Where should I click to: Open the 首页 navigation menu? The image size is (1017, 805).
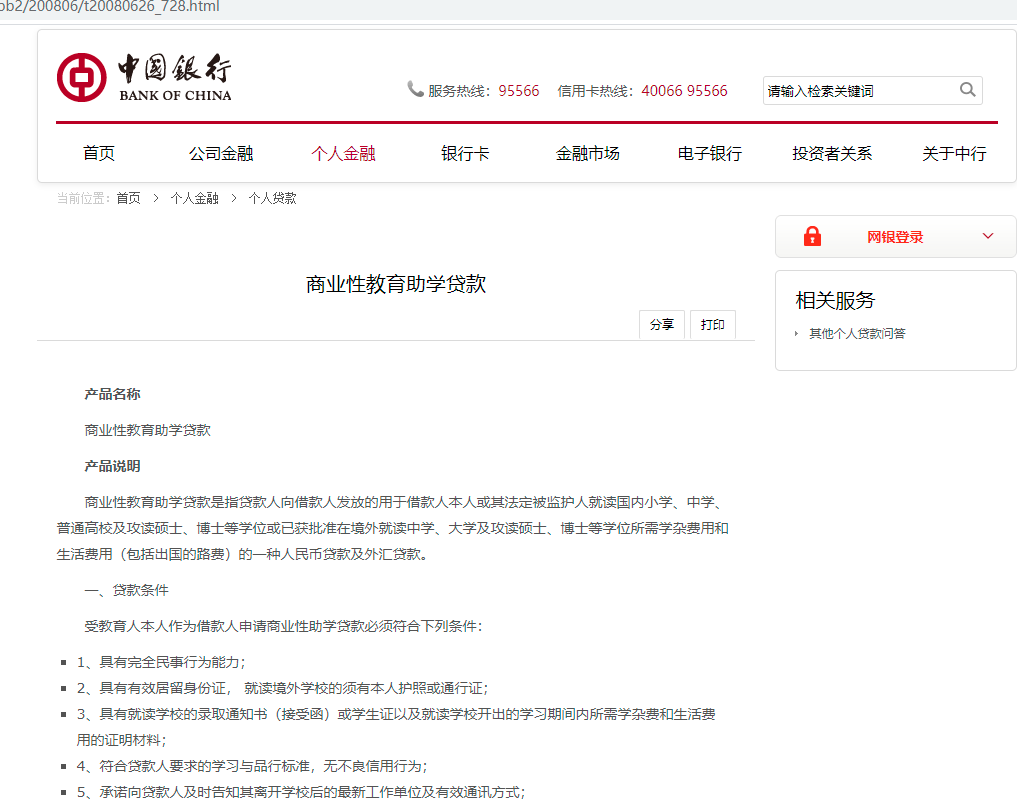click(99, 153)
